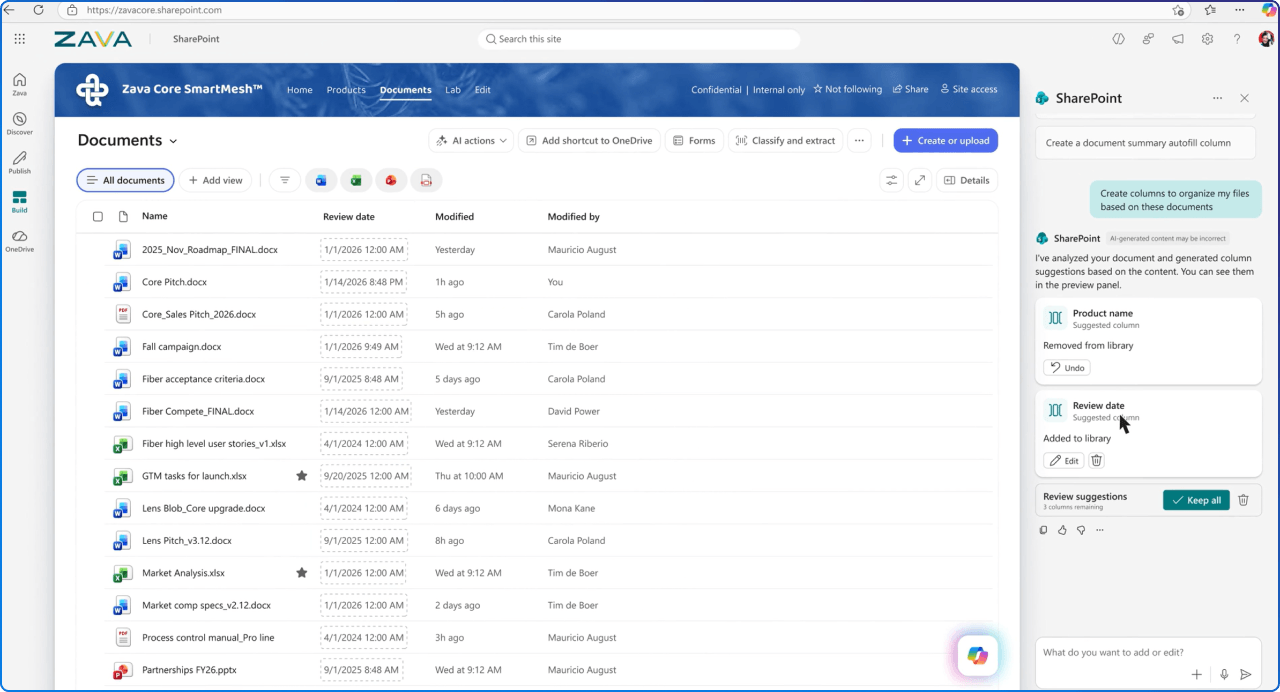The image size is (1280, 692).
Task: Keep all suggested columns
Action: pos(1196,500)
